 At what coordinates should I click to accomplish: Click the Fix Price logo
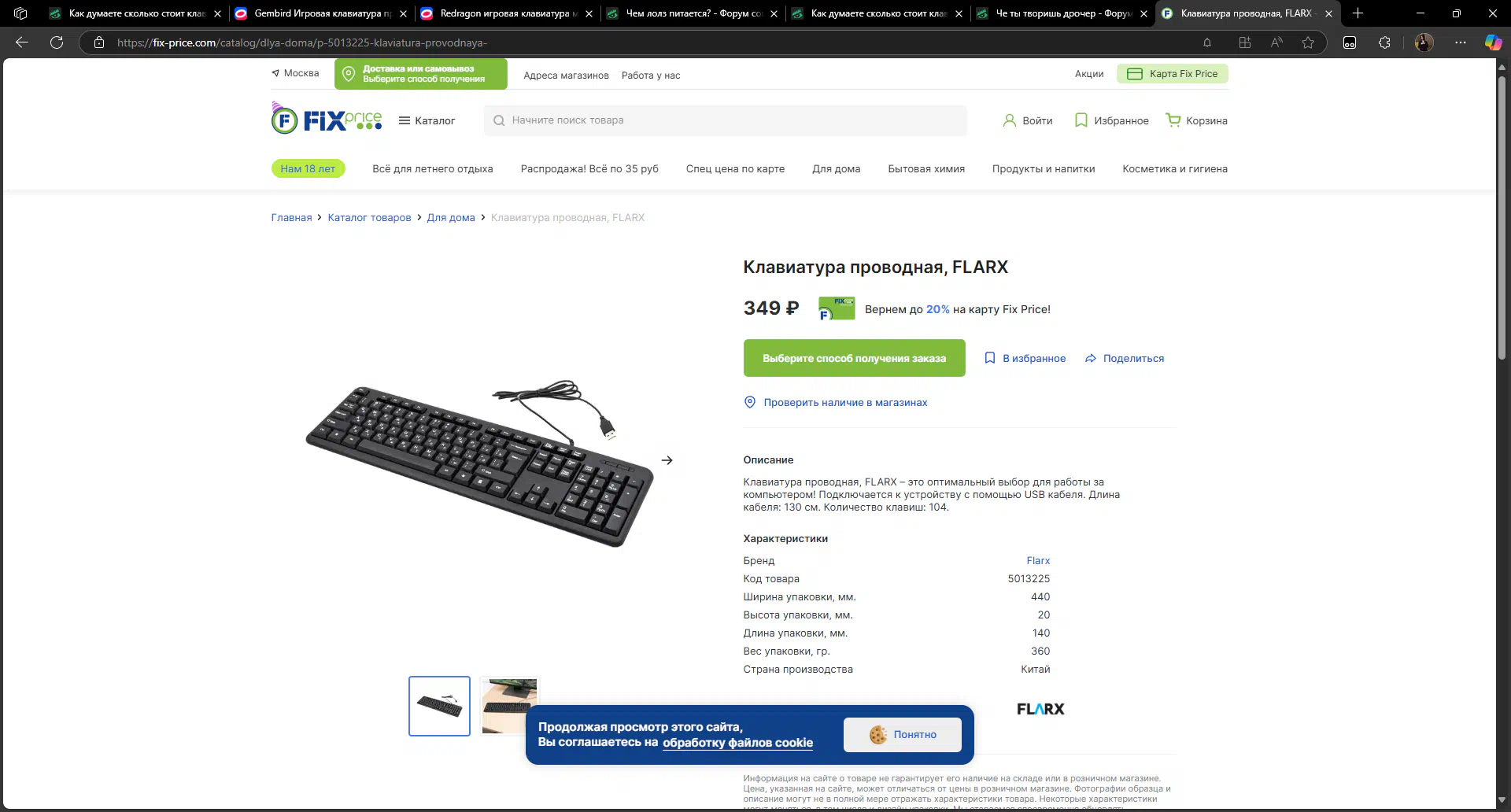coord(327,119)
